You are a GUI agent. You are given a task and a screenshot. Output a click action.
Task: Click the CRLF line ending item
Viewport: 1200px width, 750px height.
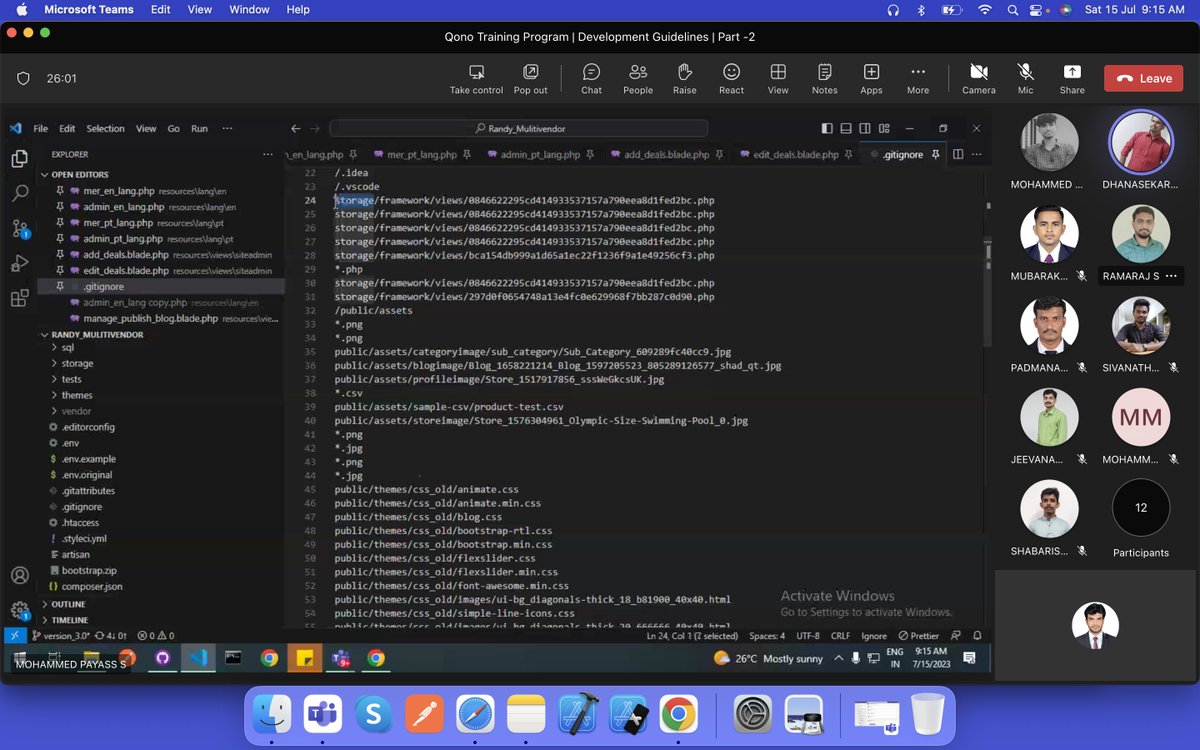point(840,636)
